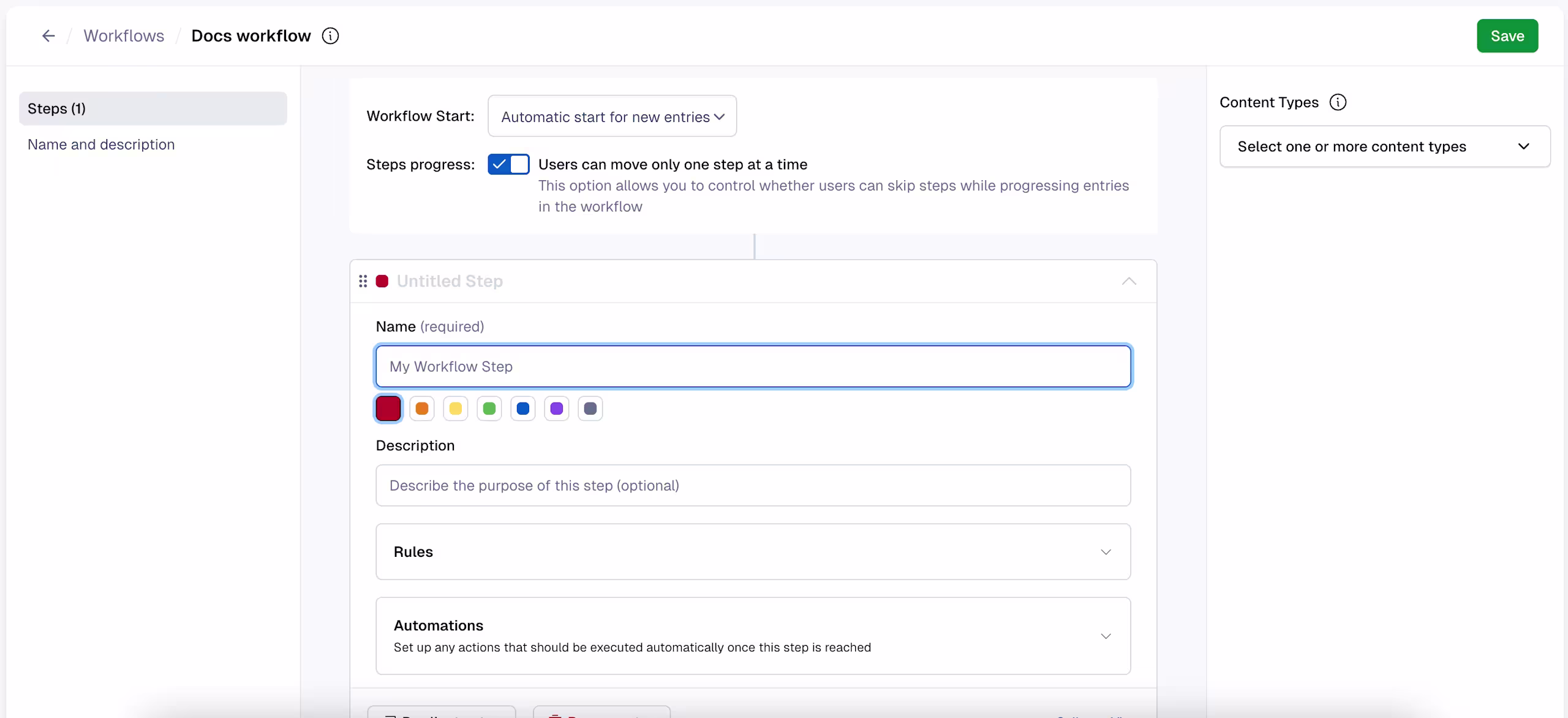Click the Docs workflow title
This screenshot has height=718, width=1568.
click(251, 36)
